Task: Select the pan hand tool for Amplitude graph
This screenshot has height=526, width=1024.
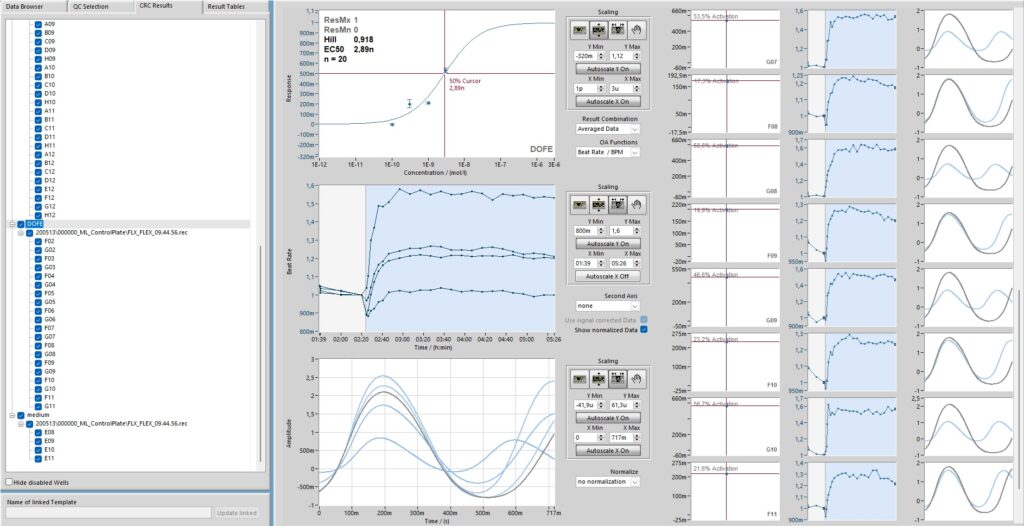Action: tap(635, 379)
